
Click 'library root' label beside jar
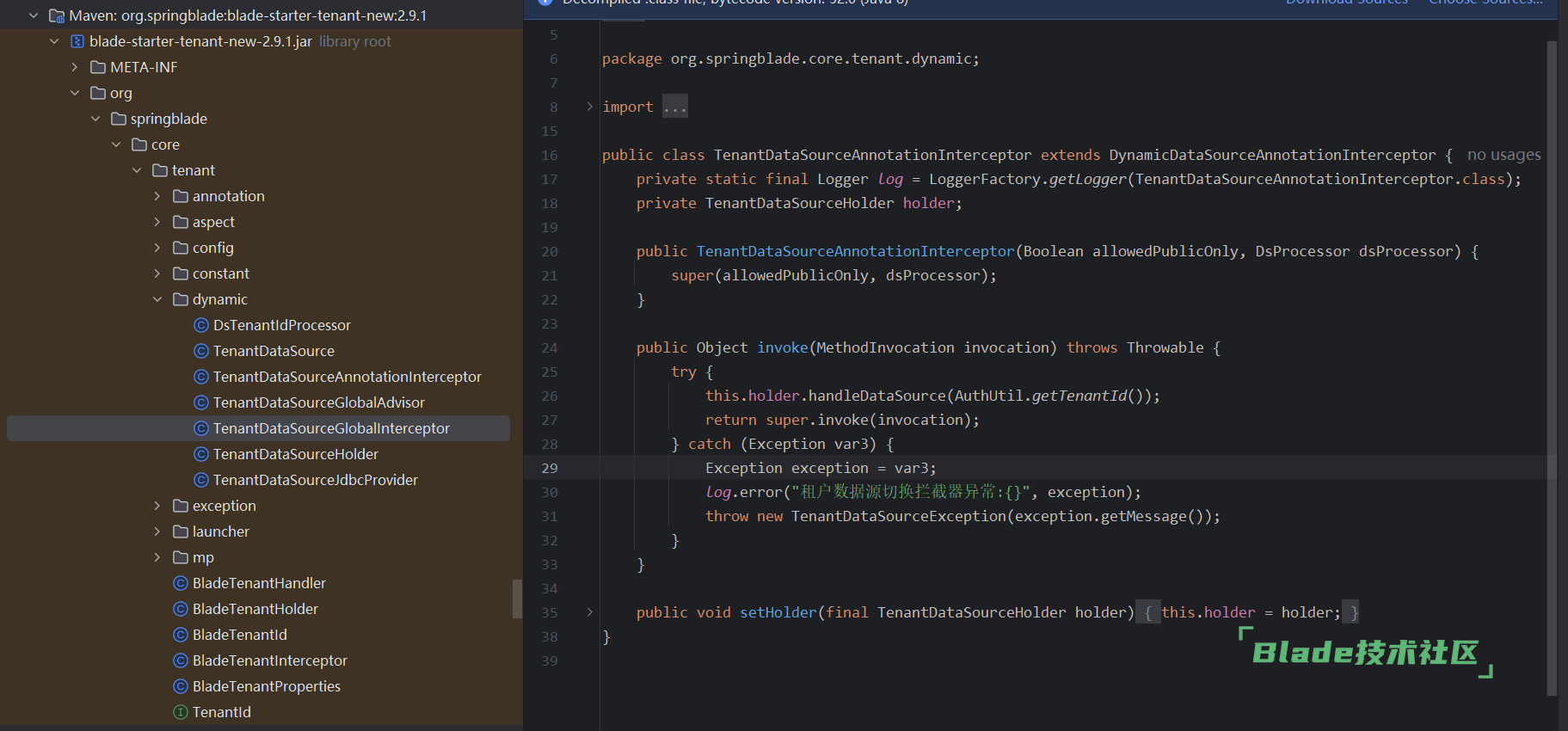pos(355,41)
